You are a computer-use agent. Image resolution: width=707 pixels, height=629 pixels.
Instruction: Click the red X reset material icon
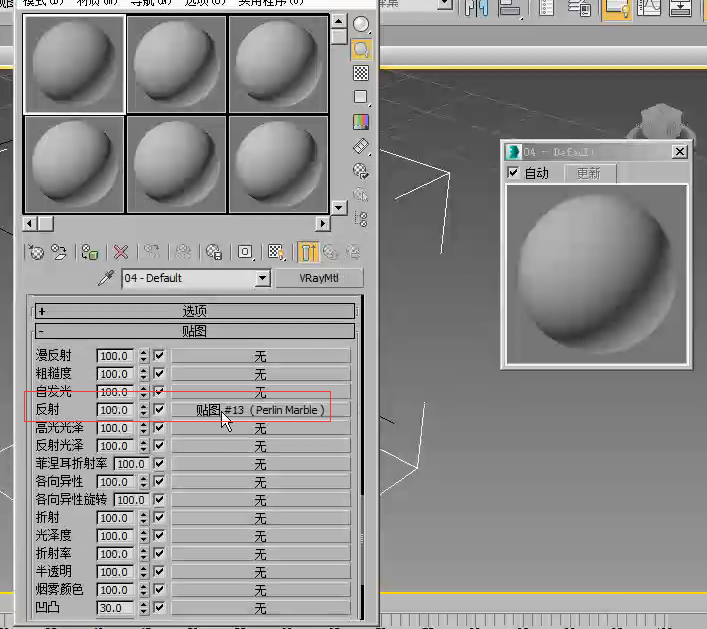(120, 252)
